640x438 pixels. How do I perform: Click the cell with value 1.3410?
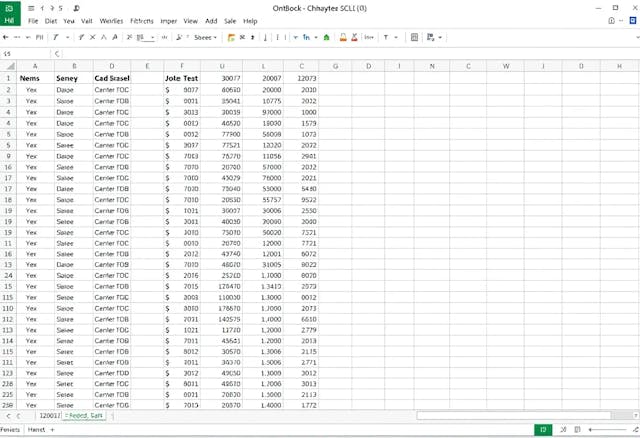[263, 287]
